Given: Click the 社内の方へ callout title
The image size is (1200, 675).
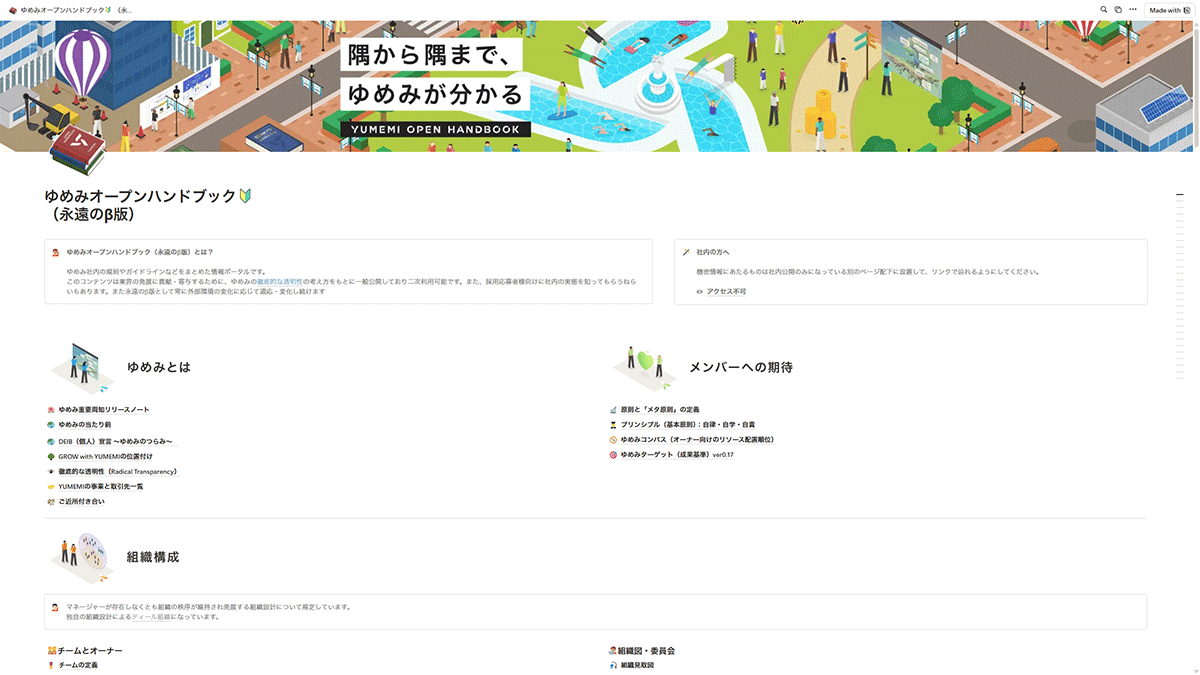Looking at the screenshot, I should 713,252.
